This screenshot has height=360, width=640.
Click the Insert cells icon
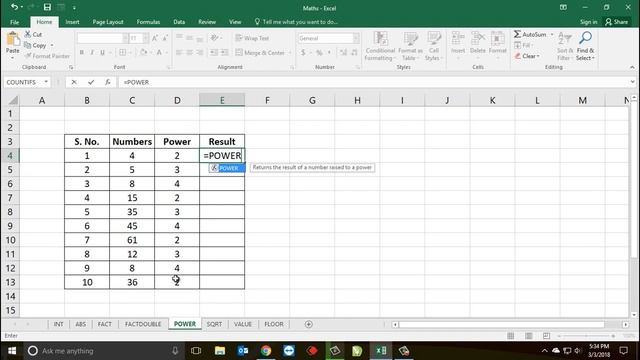point(458,38)
